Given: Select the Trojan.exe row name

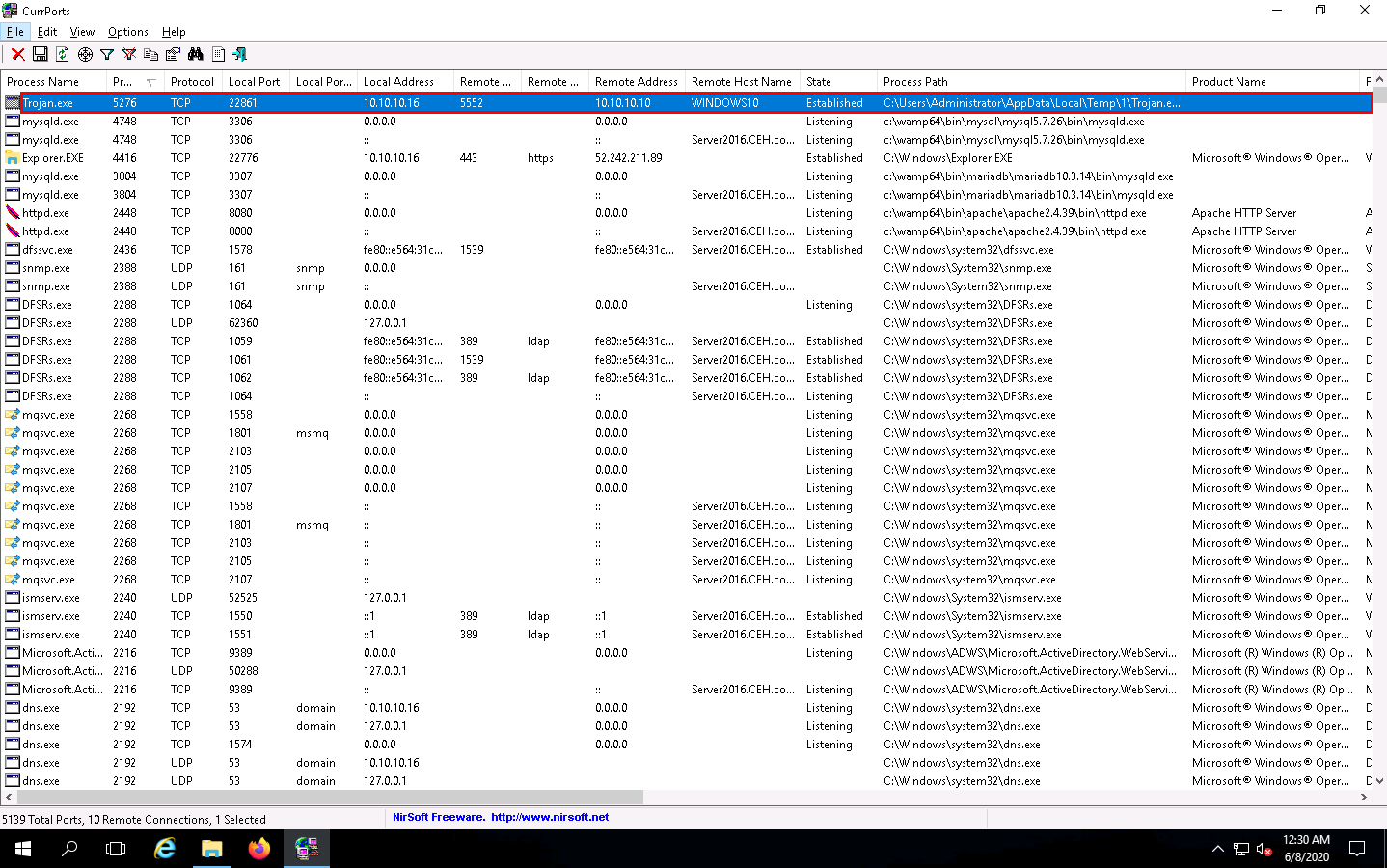Looking at the screenshot, I should (x=47, y=103).
